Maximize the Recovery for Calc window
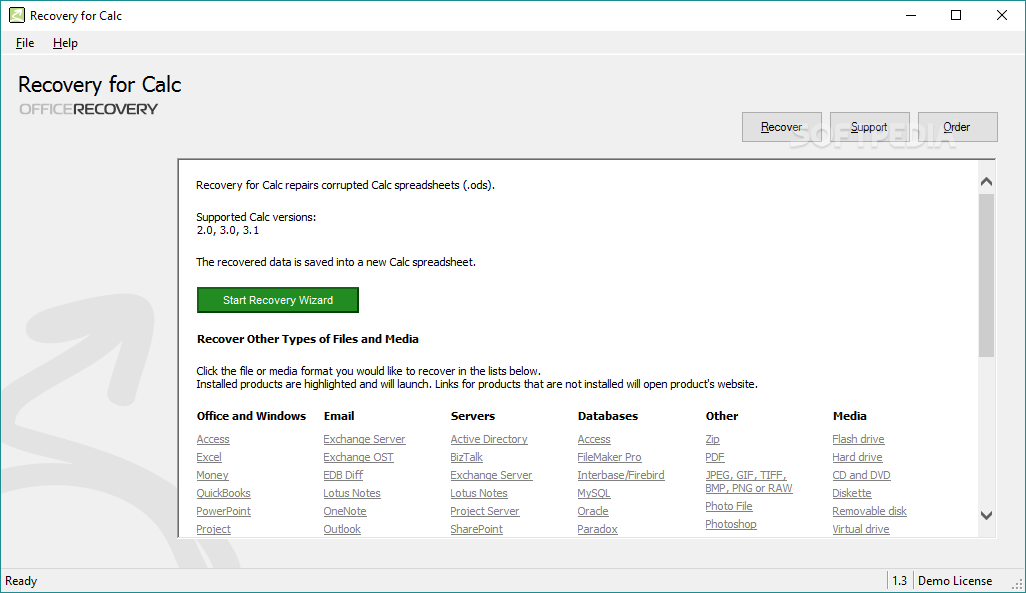This screenshot has width=1026, height=593. point(956,15)
